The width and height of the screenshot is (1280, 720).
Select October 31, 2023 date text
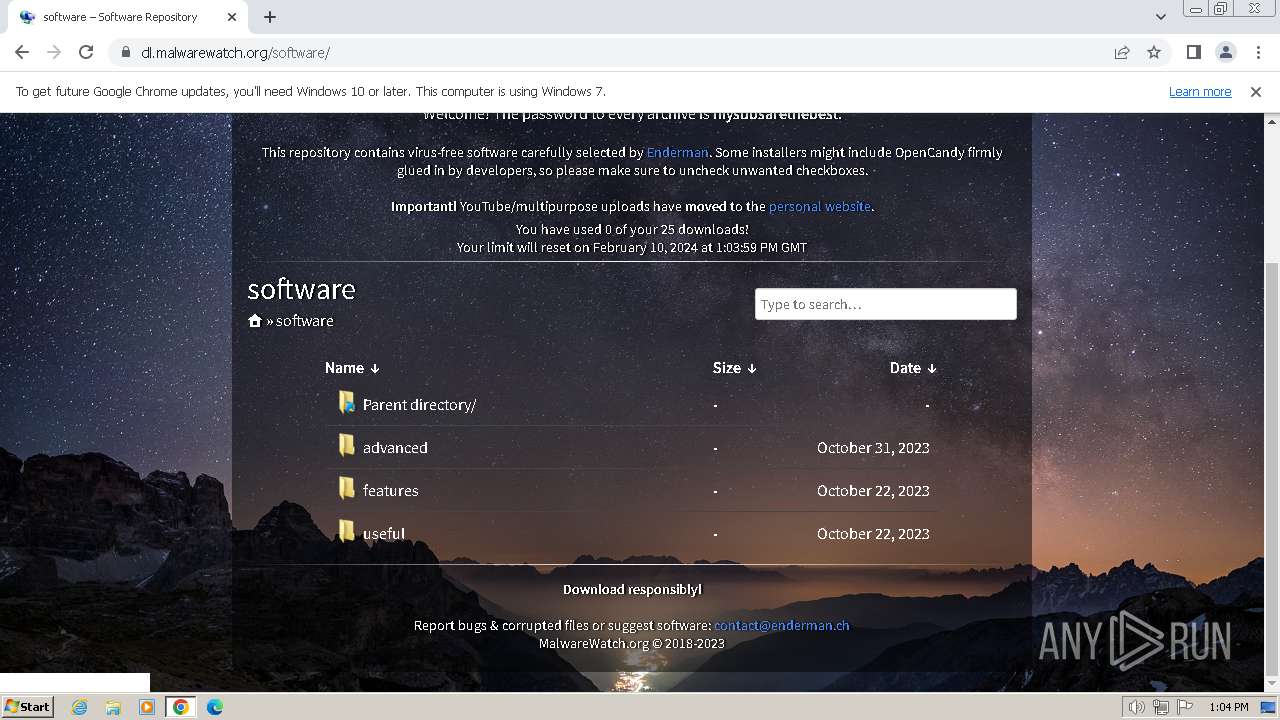(873, 448)
